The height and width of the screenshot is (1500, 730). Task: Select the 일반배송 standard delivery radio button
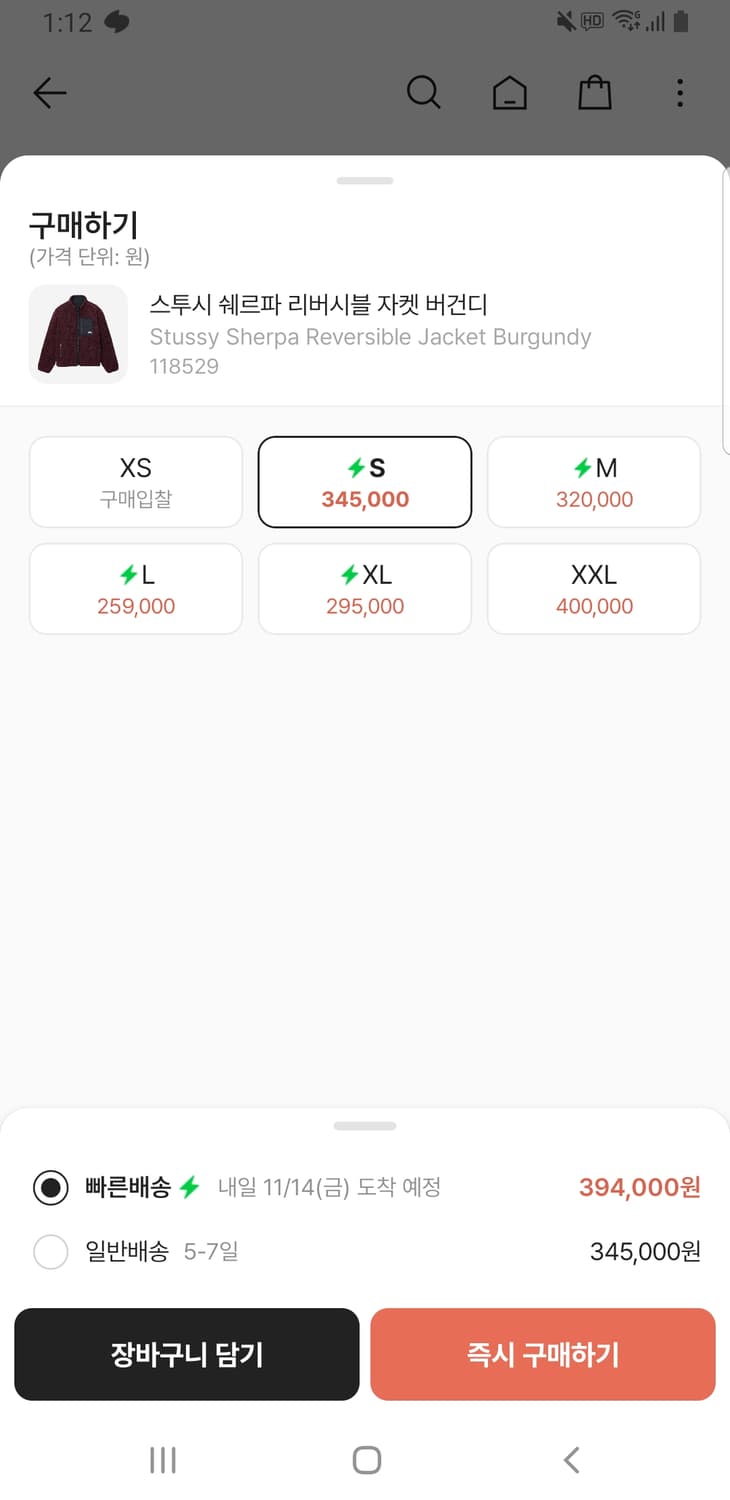click(51, 1251)
